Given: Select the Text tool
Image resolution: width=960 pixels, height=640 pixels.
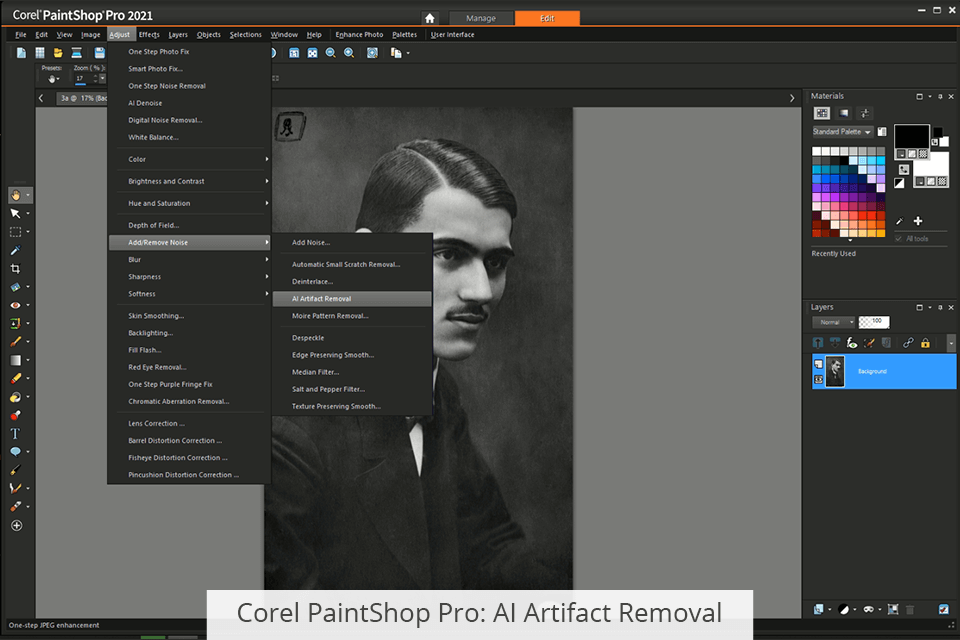Looking at the screenshot, I should tap(15, 434).
